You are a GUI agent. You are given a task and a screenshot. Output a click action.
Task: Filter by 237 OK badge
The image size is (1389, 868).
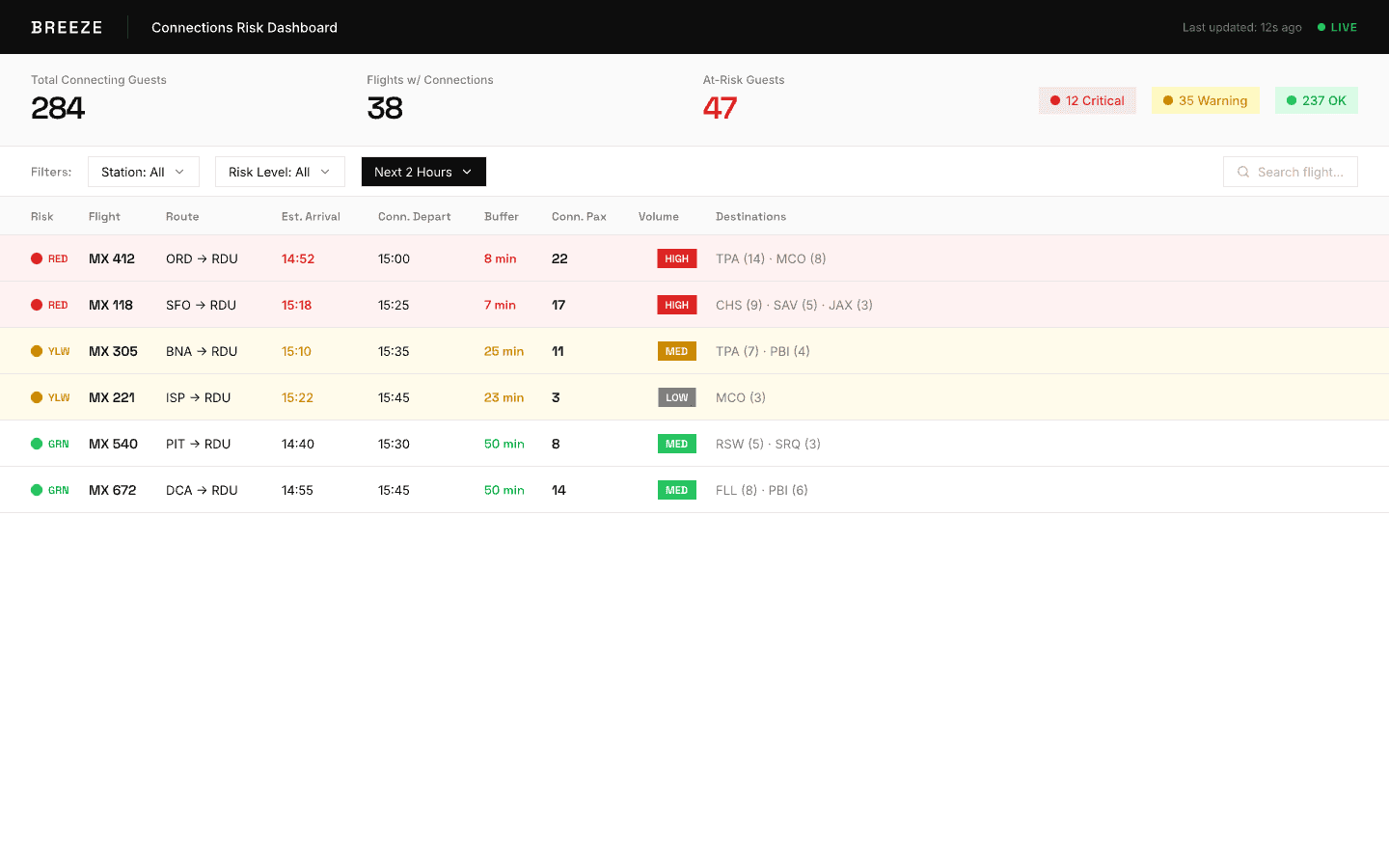point(1317,100)
